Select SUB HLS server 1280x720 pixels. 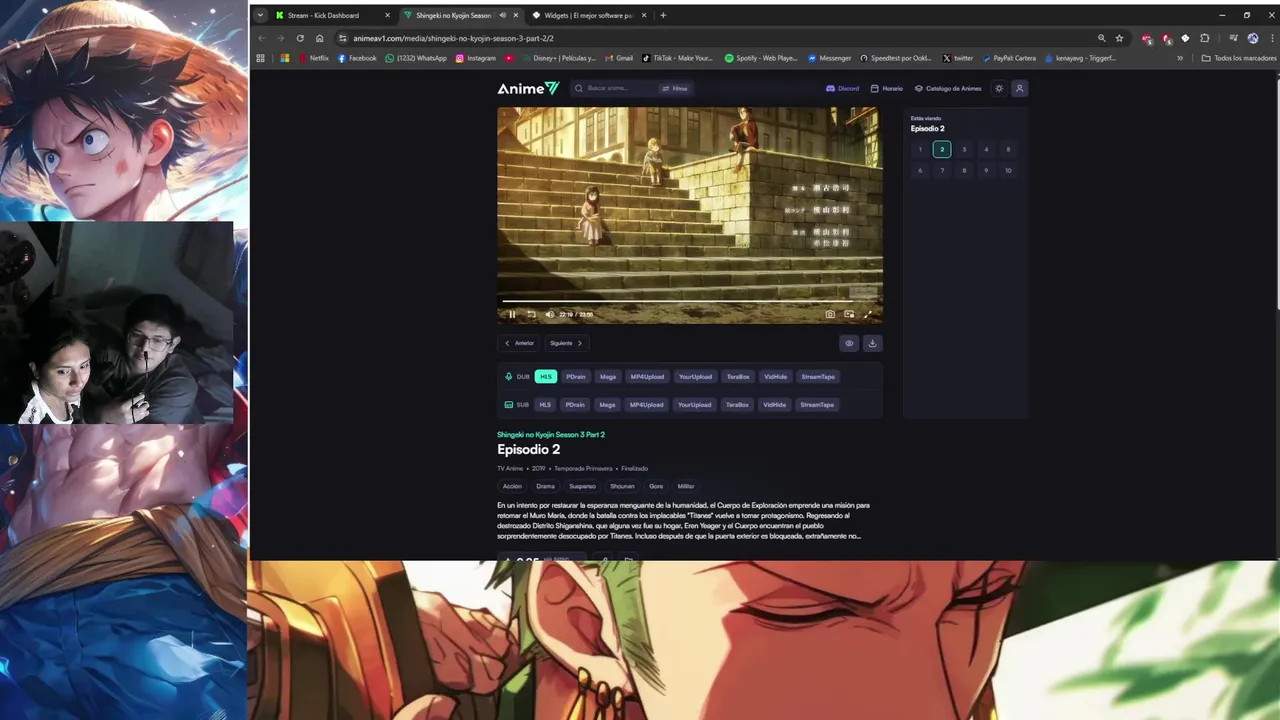click(545, 405)
